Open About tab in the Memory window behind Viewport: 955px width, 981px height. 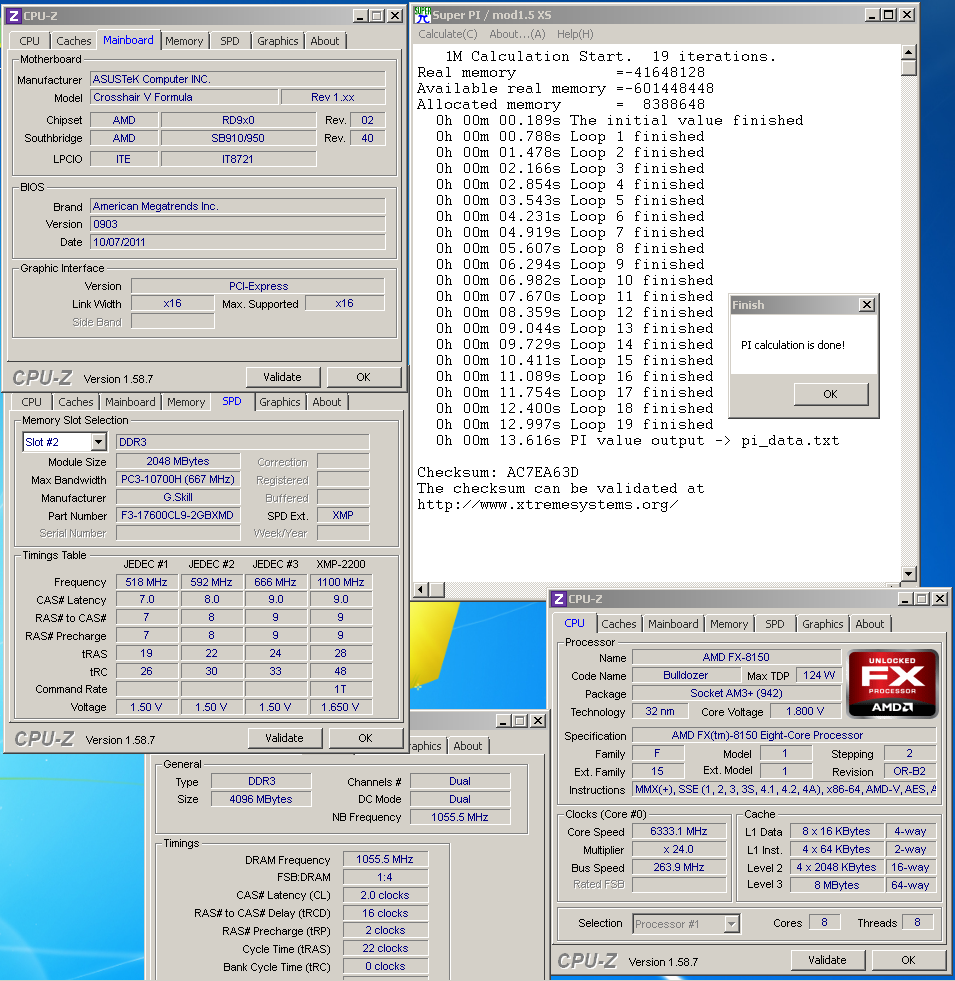click(x=467, y=746)
